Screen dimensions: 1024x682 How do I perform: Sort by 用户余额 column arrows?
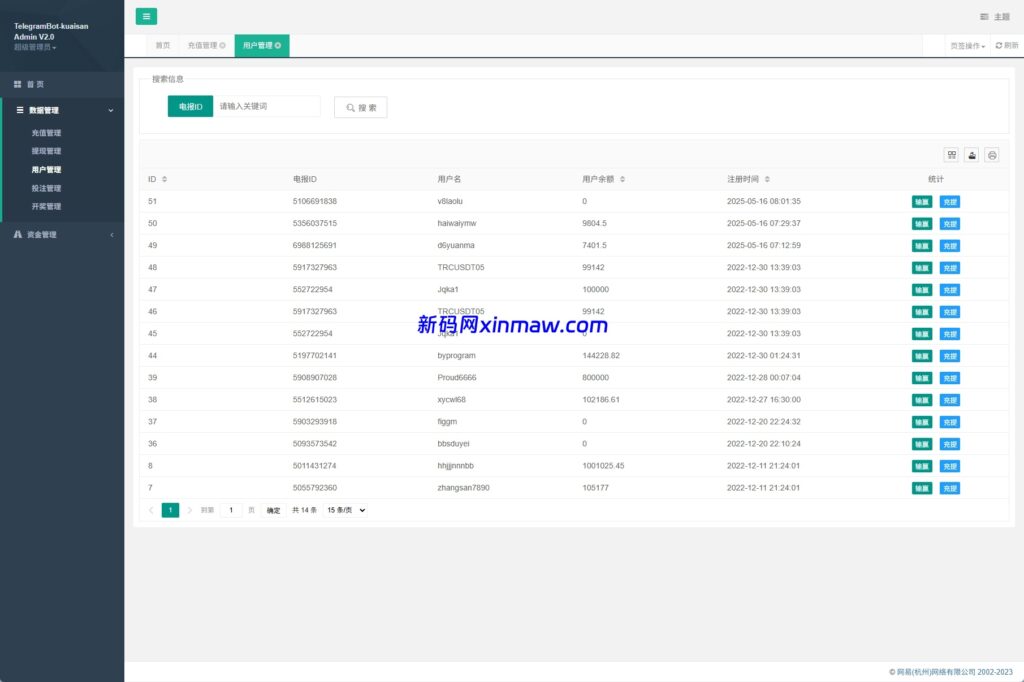click(622, 179)
